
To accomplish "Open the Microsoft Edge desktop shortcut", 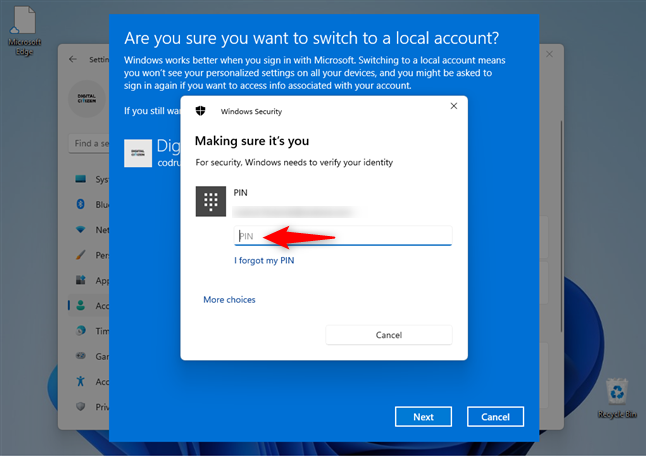I will [24, 31].
